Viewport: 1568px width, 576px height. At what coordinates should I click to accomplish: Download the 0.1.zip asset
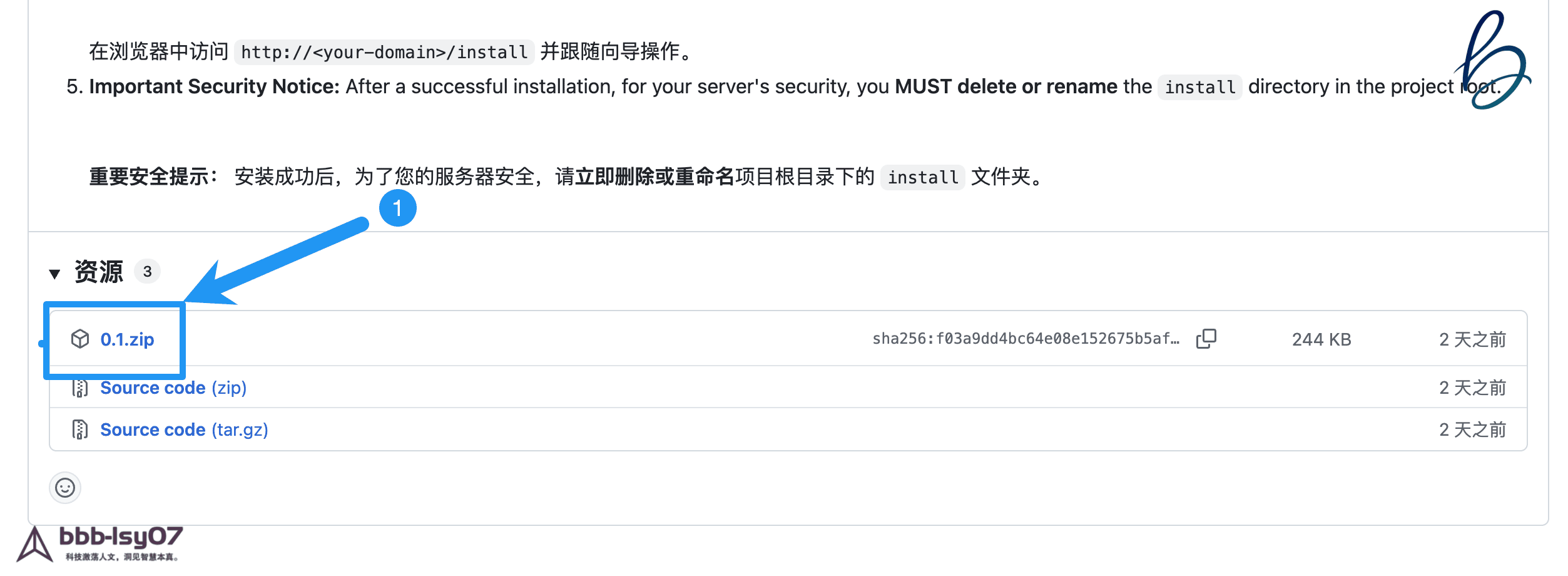point(127,339)
